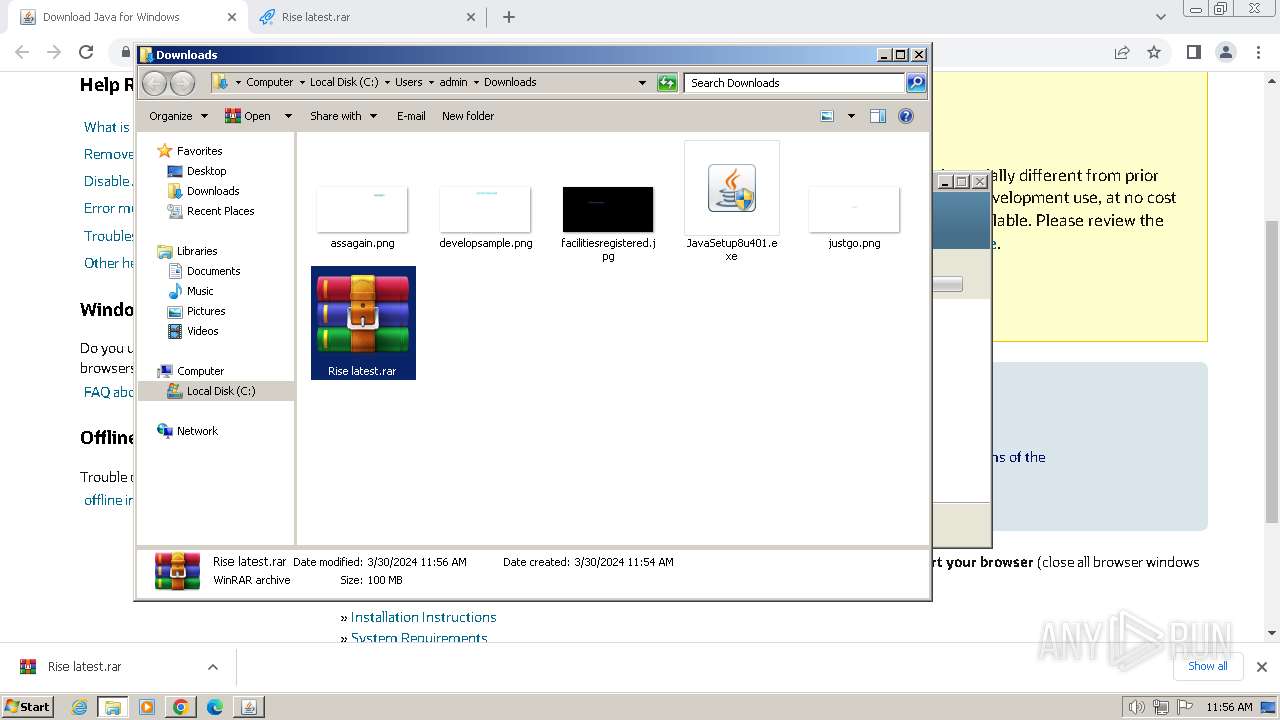Select Computer in the navigation pane

(200, 371)
